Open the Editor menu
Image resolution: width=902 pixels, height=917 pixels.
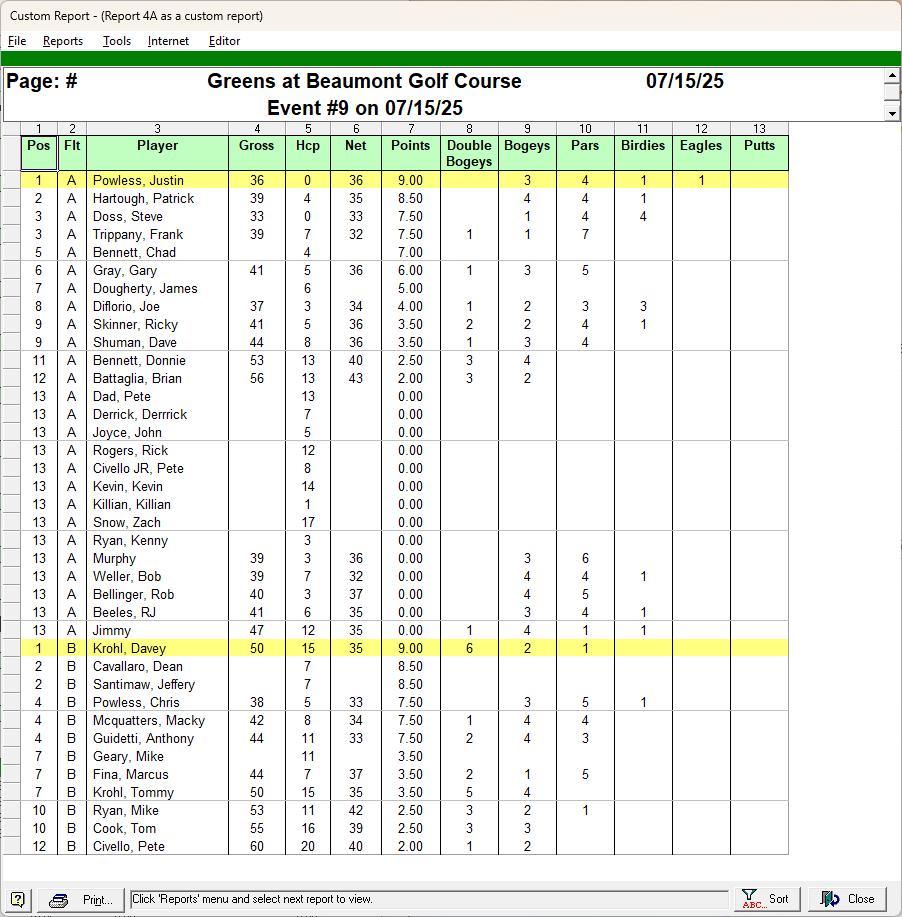click(x=224, y=41)
